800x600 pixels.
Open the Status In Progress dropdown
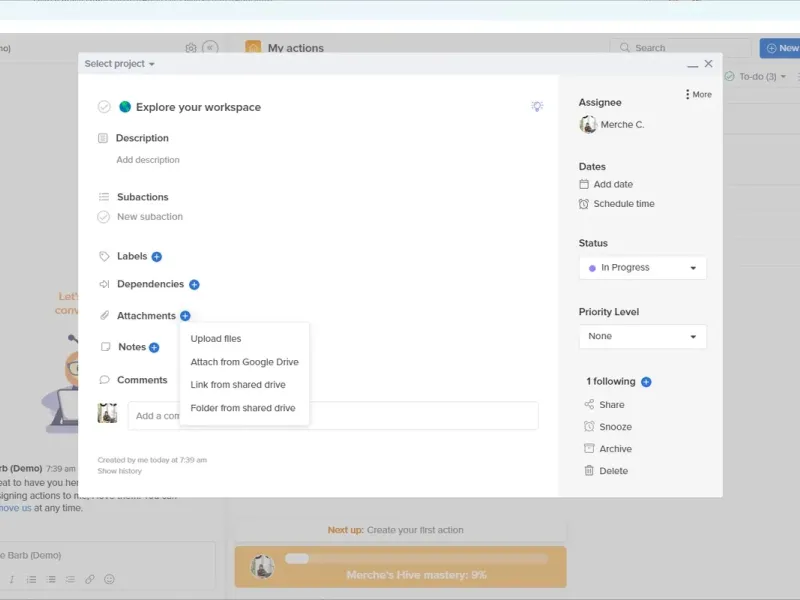pyautogui.click(x=643, y=268)
